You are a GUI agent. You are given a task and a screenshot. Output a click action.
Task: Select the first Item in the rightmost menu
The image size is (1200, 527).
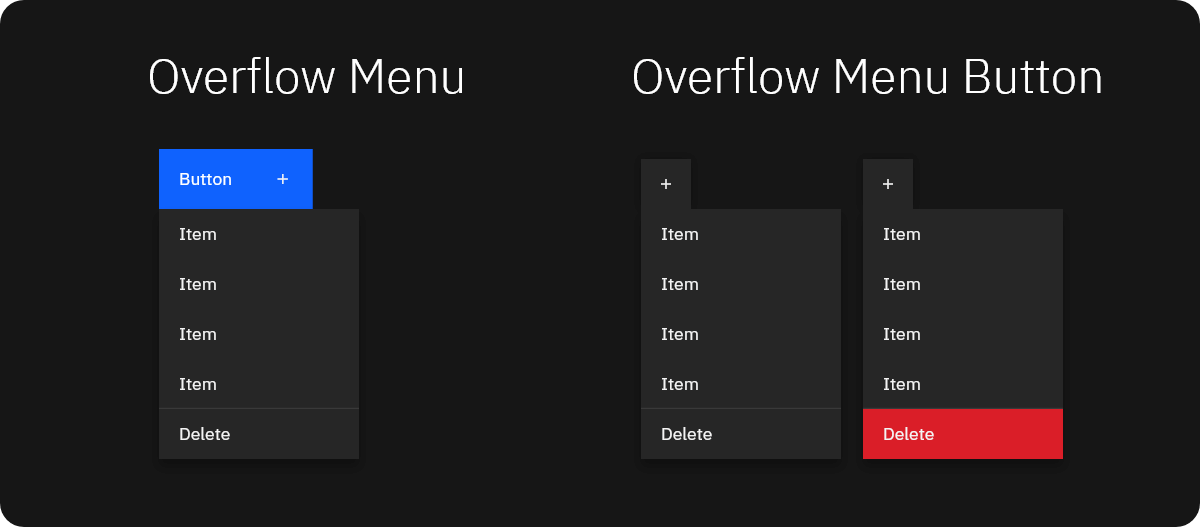click(963, 234)
